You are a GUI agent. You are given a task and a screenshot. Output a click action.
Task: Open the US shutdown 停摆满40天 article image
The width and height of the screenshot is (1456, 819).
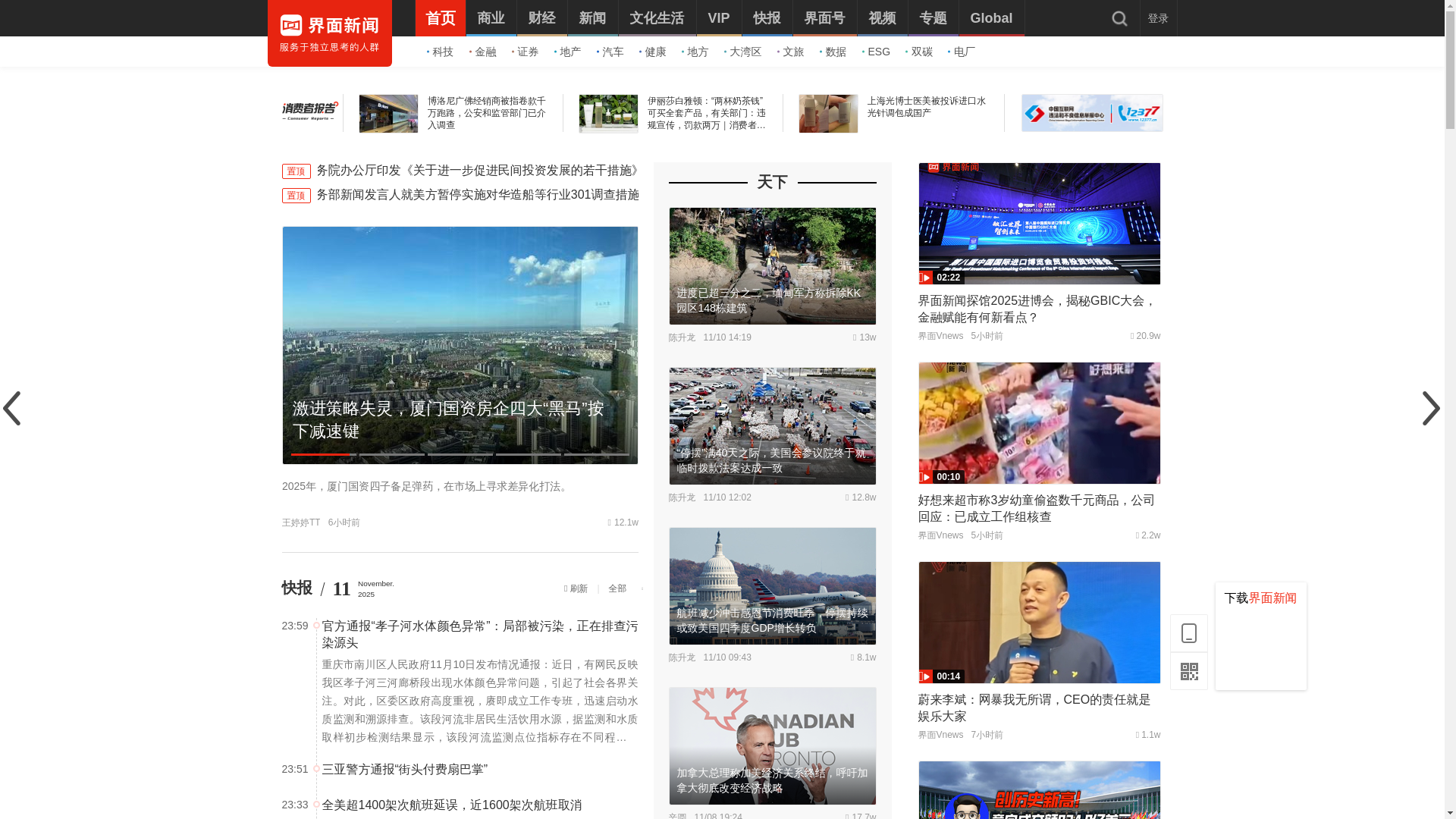pos(773,426)
